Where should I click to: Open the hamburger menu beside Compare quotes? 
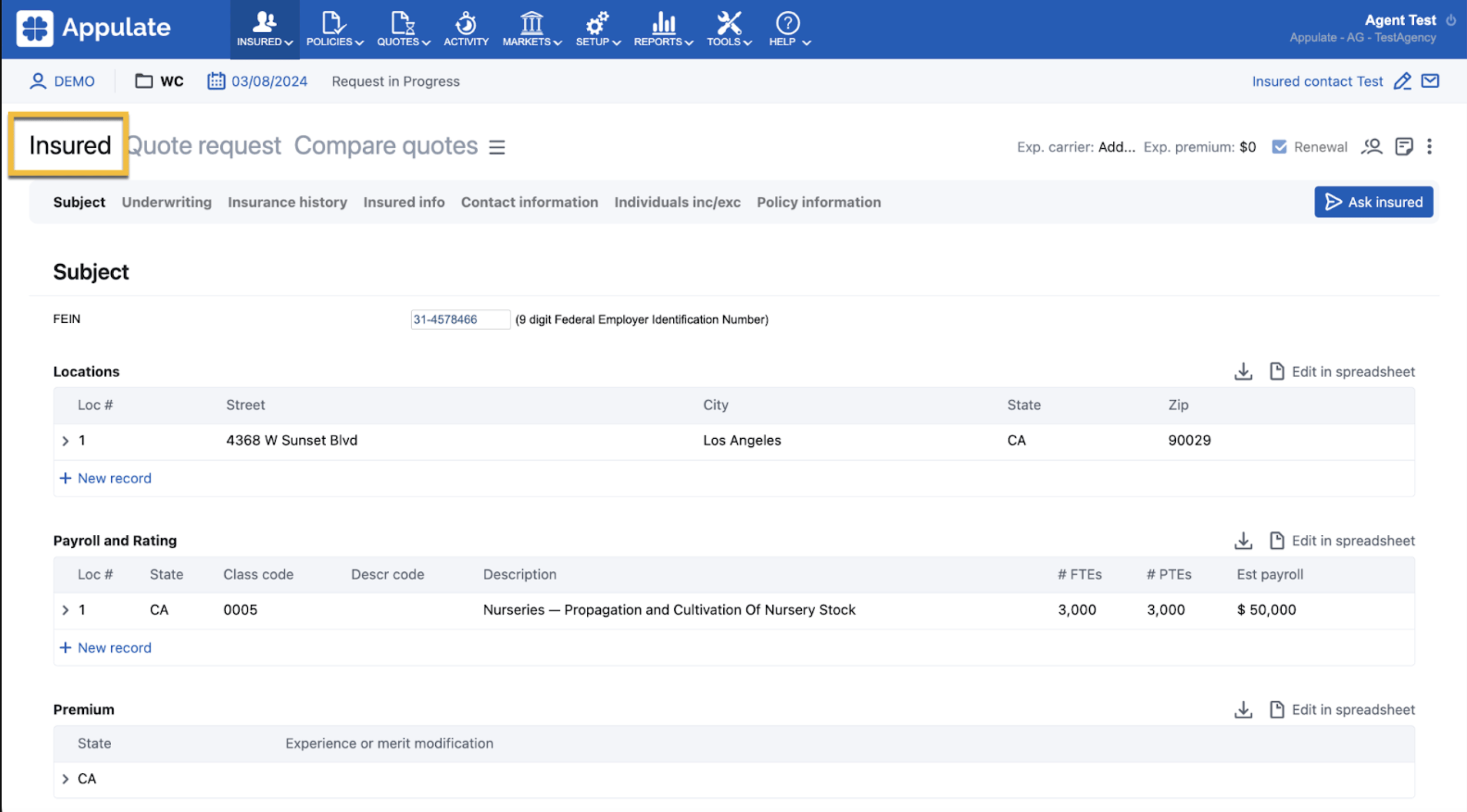tap(497, 147)
